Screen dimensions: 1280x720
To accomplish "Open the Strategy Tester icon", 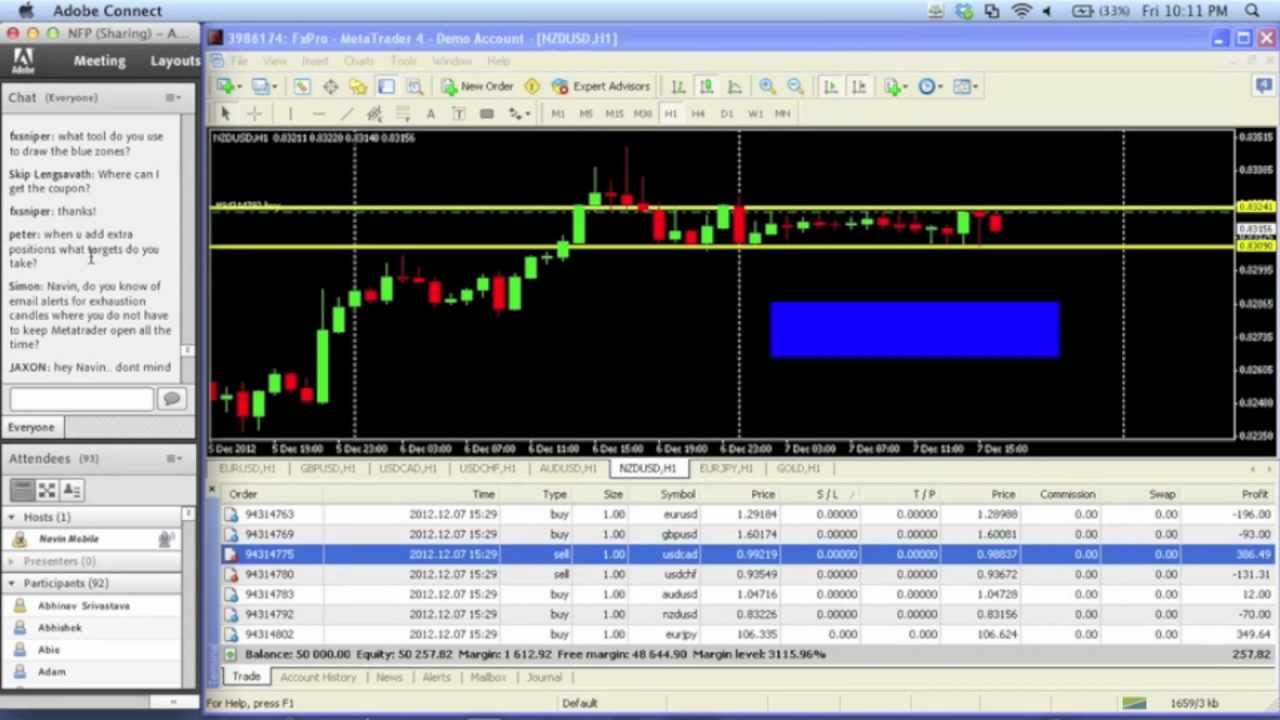I will point(414,86).
